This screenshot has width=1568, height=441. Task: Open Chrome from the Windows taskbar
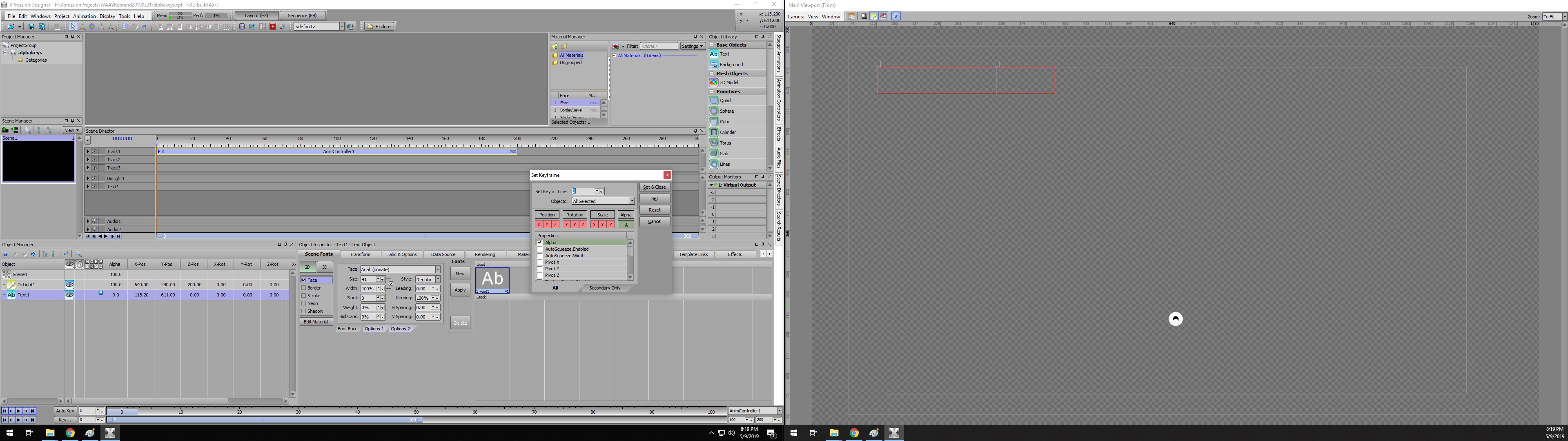coord(70,433)
